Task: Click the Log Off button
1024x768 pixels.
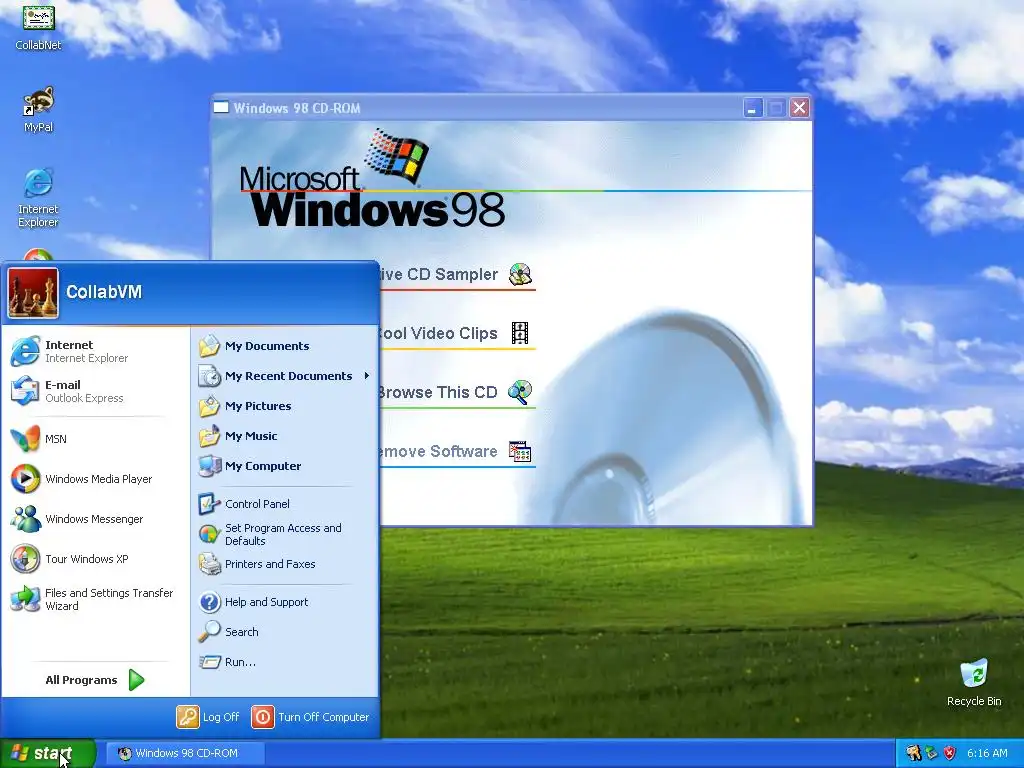Action: (x=208, y=717)
